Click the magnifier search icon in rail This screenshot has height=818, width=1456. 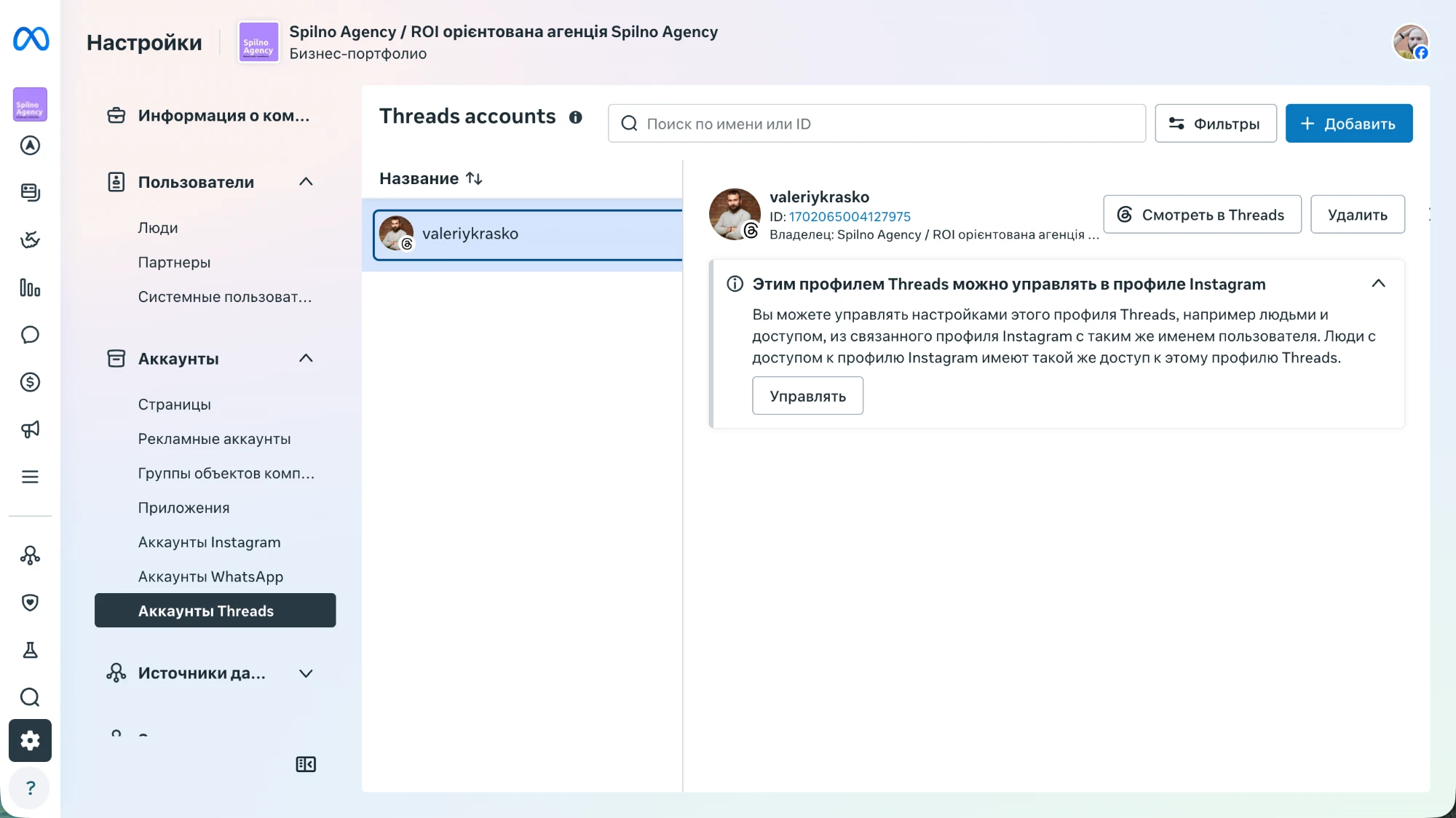tap(30, 697)
